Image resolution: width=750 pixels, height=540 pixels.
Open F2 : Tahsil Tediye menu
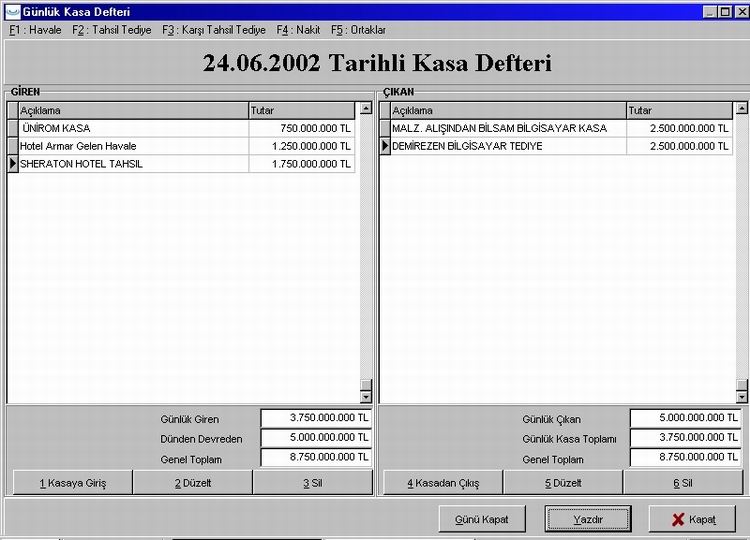(x=112, y=30)
